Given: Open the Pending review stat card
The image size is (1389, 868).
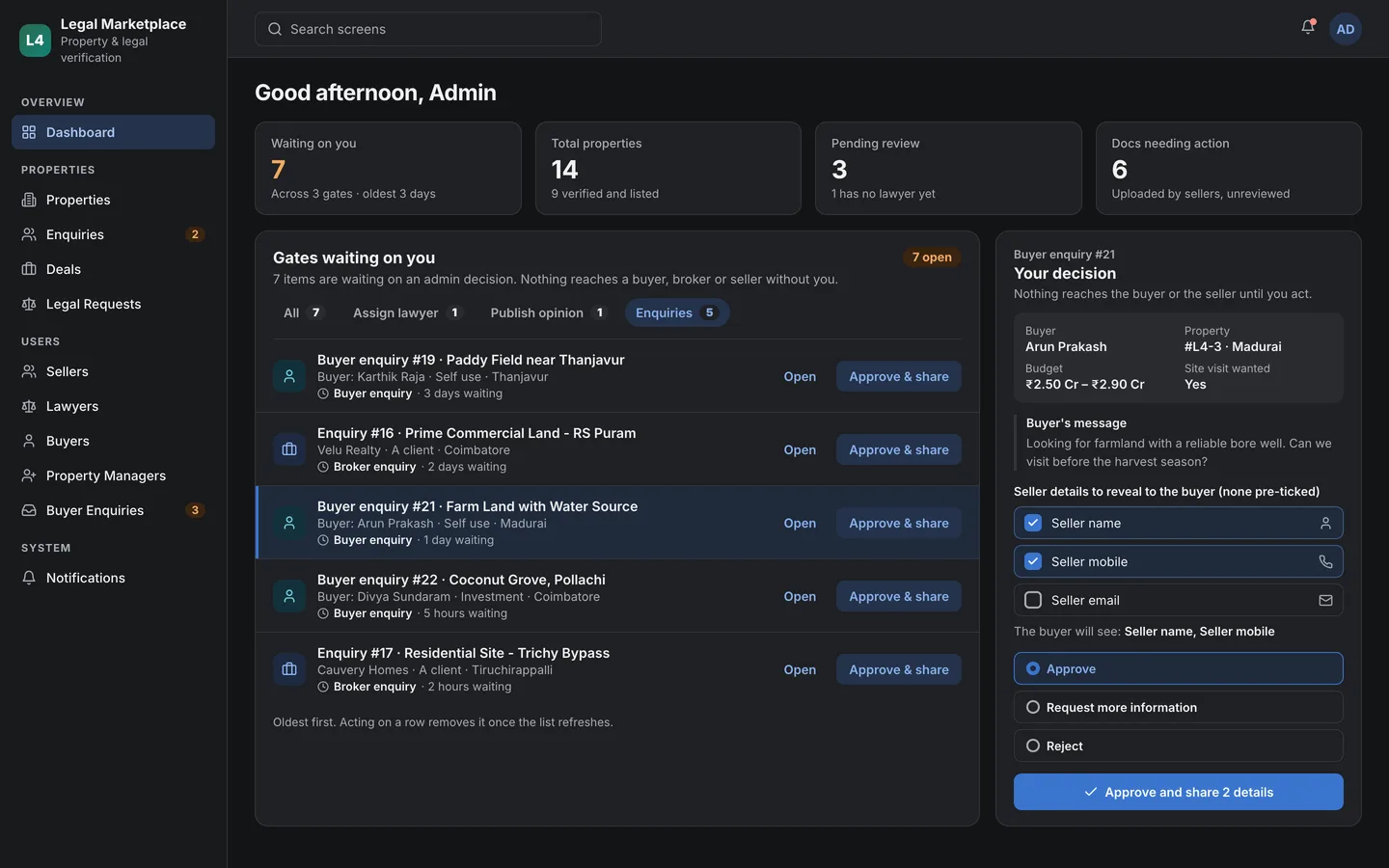Looking at the screenshot, I should [x=948, y=168].
